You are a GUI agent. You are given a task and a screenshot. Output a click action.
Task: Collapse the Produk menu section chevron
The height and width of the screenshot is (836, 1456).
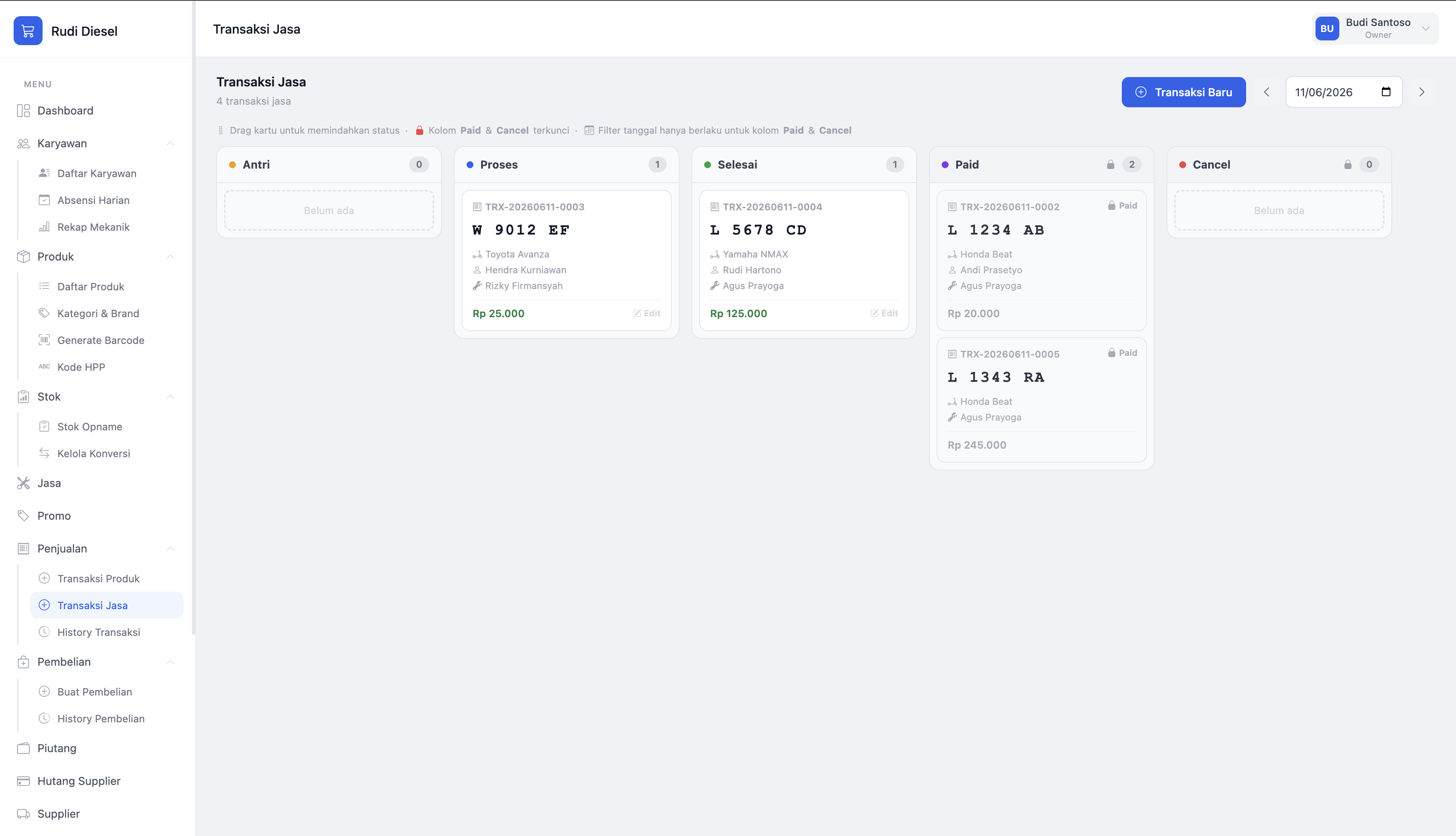(x=170, y=257)
